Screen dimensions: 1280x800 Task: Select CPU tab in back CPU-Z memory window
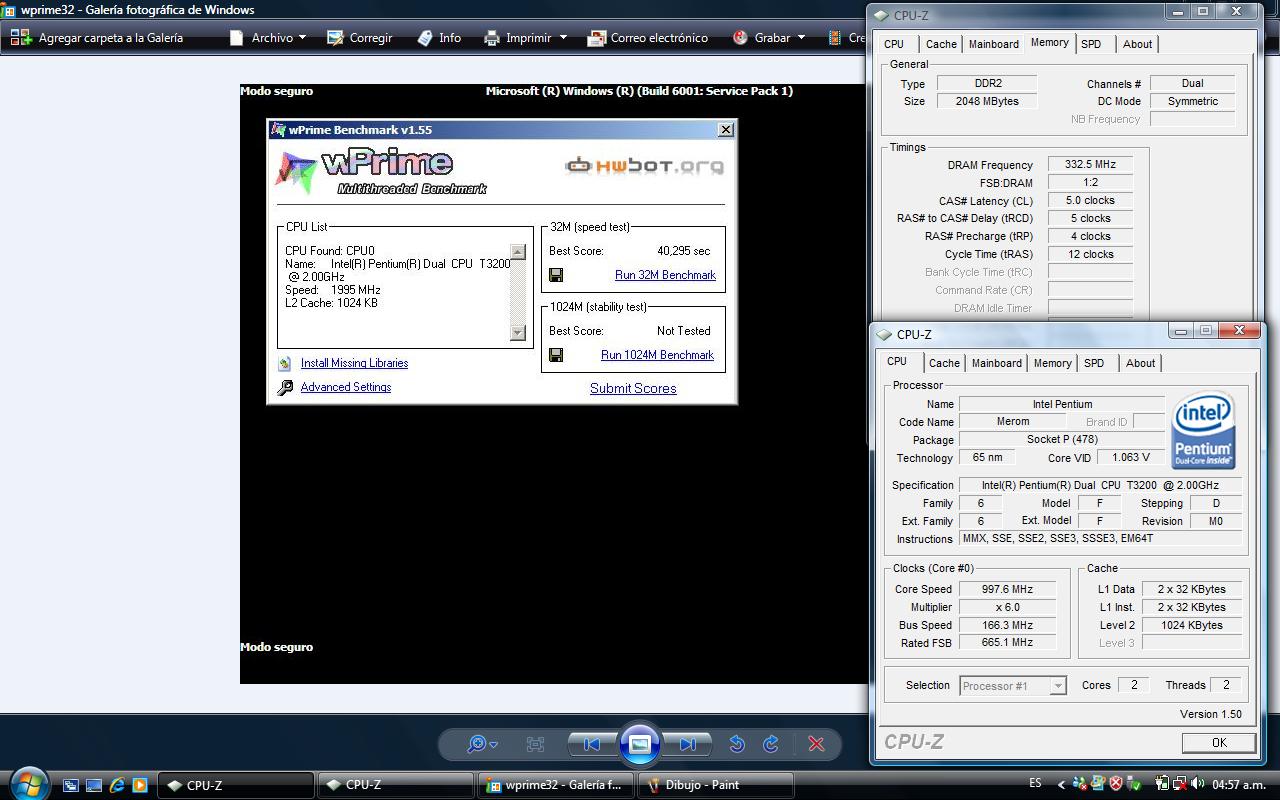coord(894,44)
